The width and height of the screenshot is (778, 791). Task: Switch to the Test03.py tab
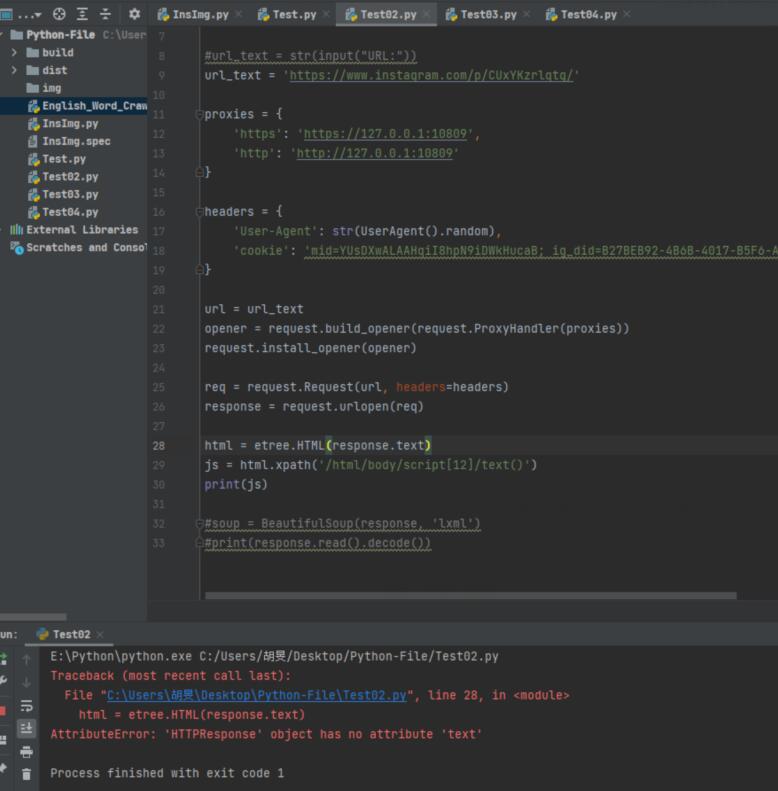[x=488, y=15]
